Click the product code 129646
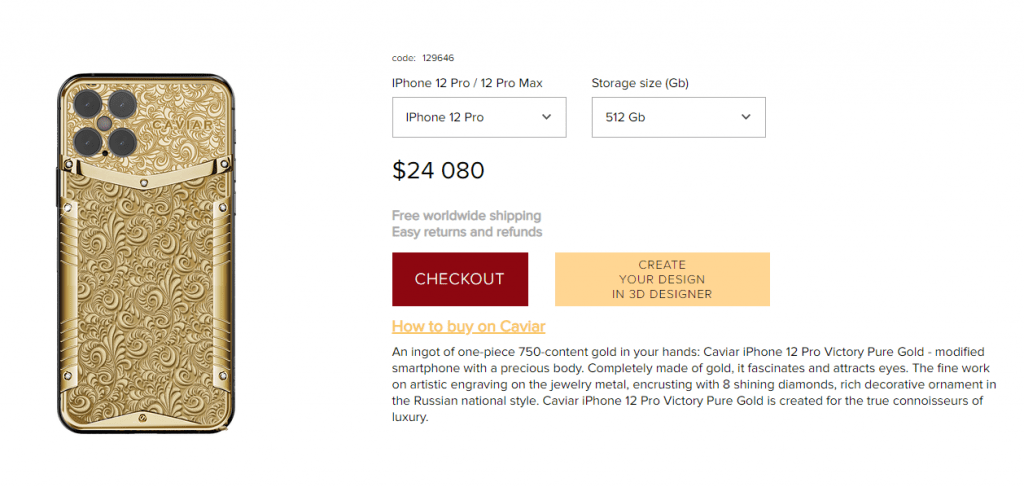This screenshot has width=1024, height=487. [438, 58]
